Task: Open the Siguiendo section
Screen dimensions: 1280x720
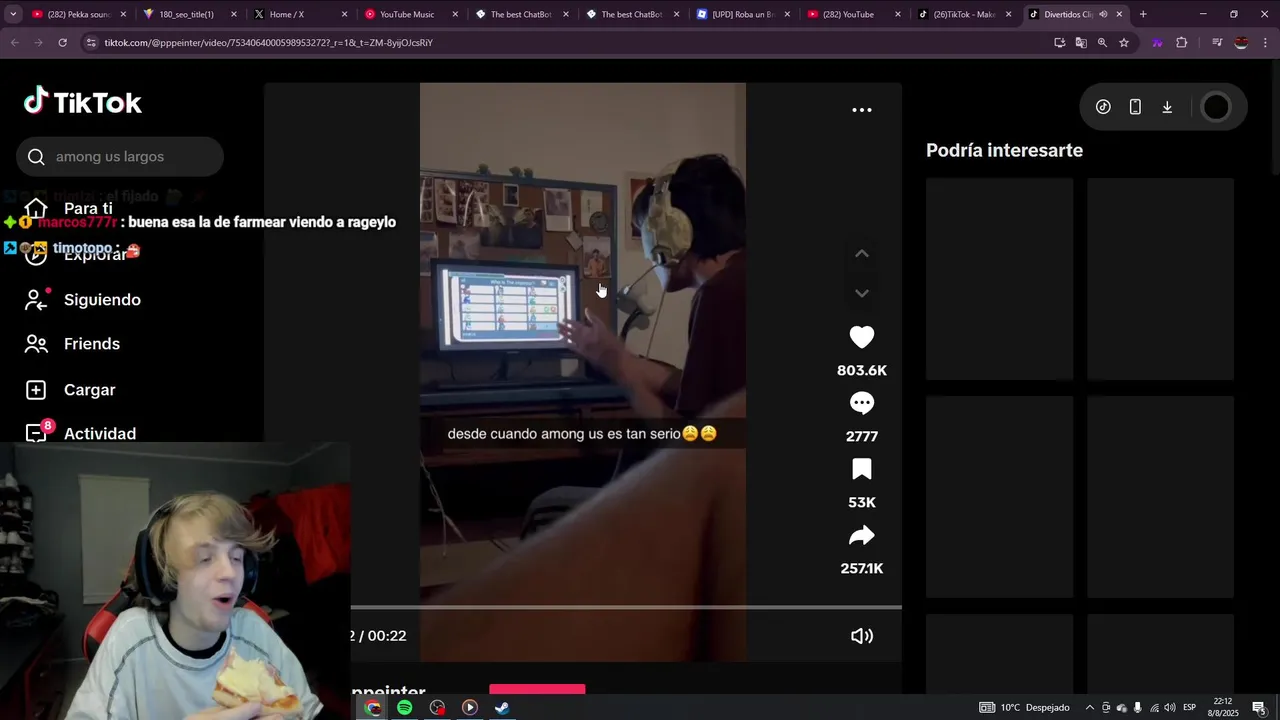Action: (83, 300)
